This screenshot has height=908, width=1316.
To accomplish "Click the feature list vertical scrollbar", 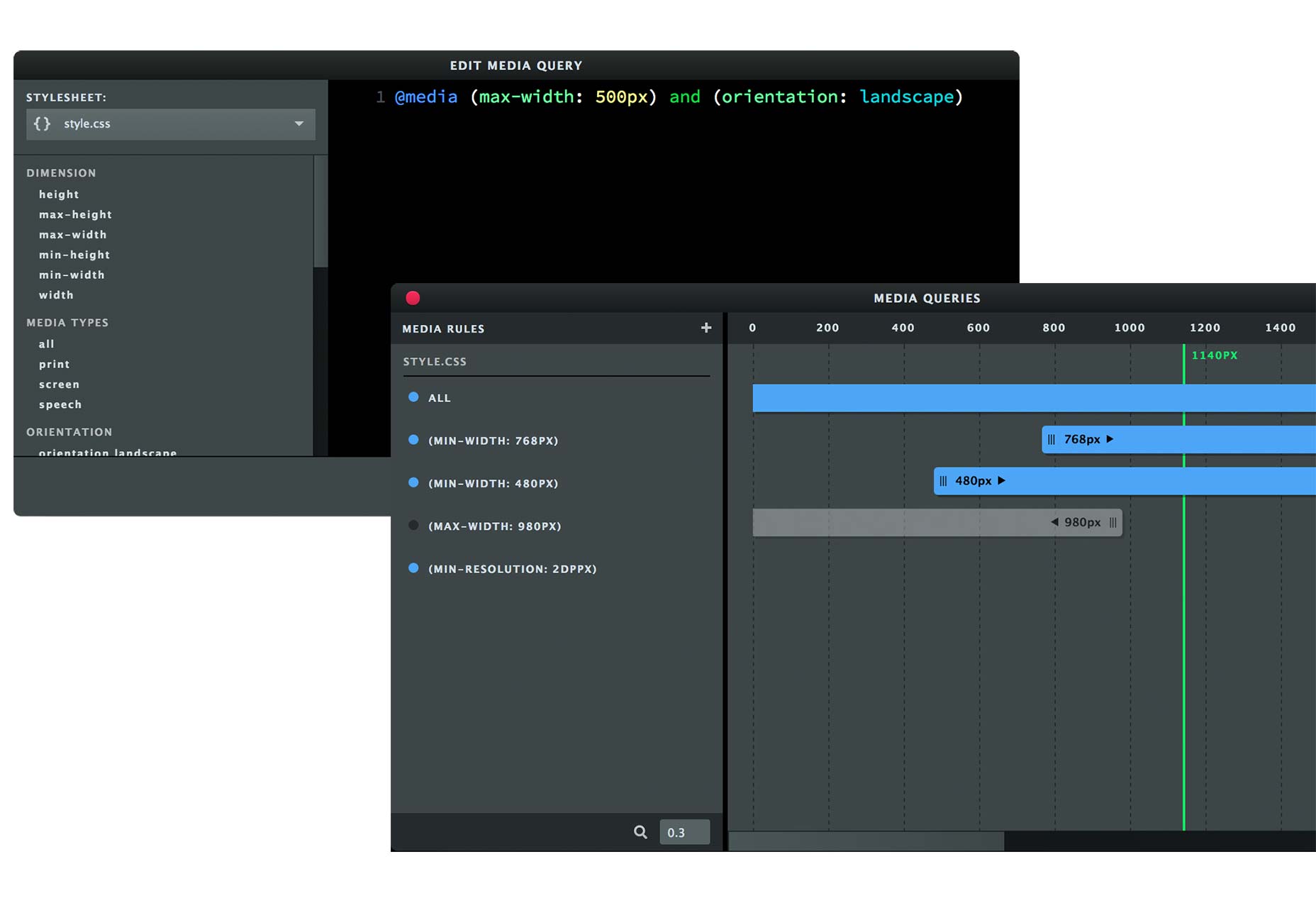I will tap(320, 211).
